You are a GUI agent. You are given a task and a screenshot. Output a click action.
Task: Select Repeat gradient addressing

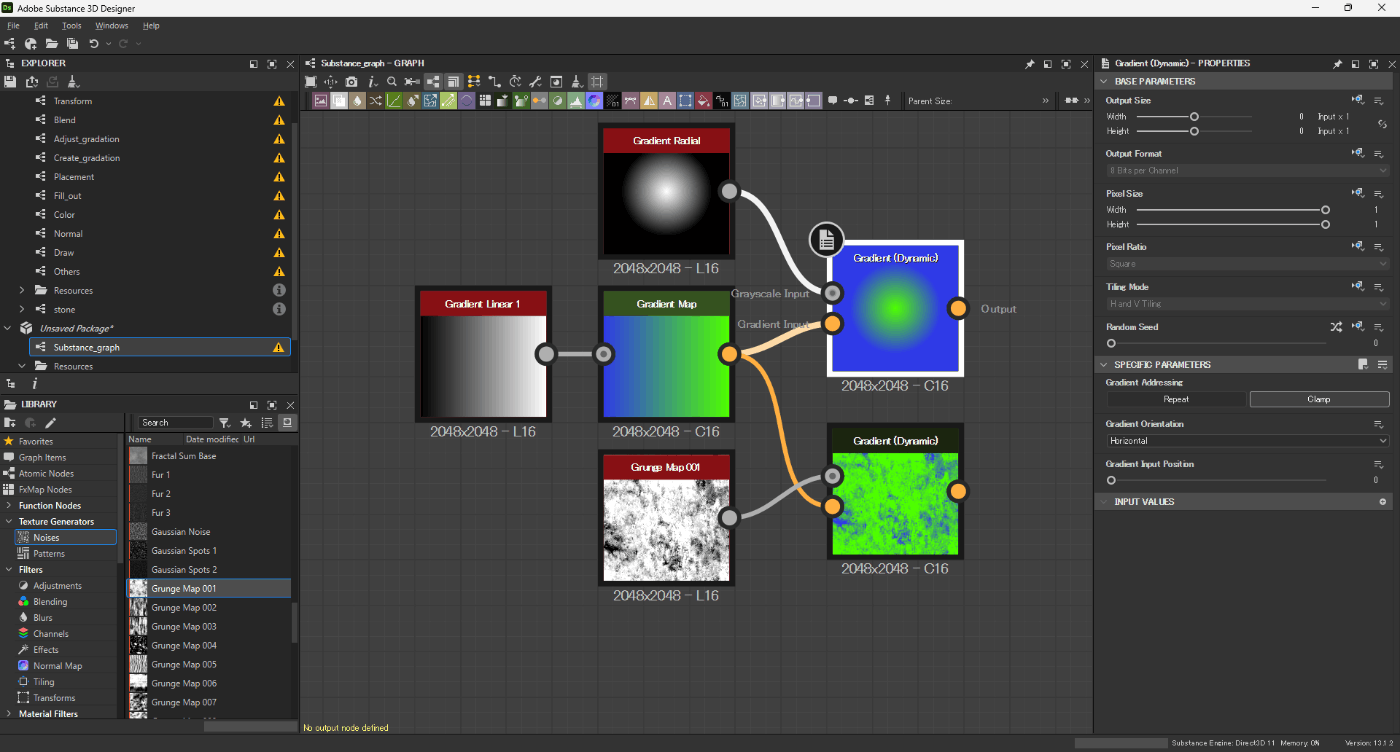[1176, 399]
